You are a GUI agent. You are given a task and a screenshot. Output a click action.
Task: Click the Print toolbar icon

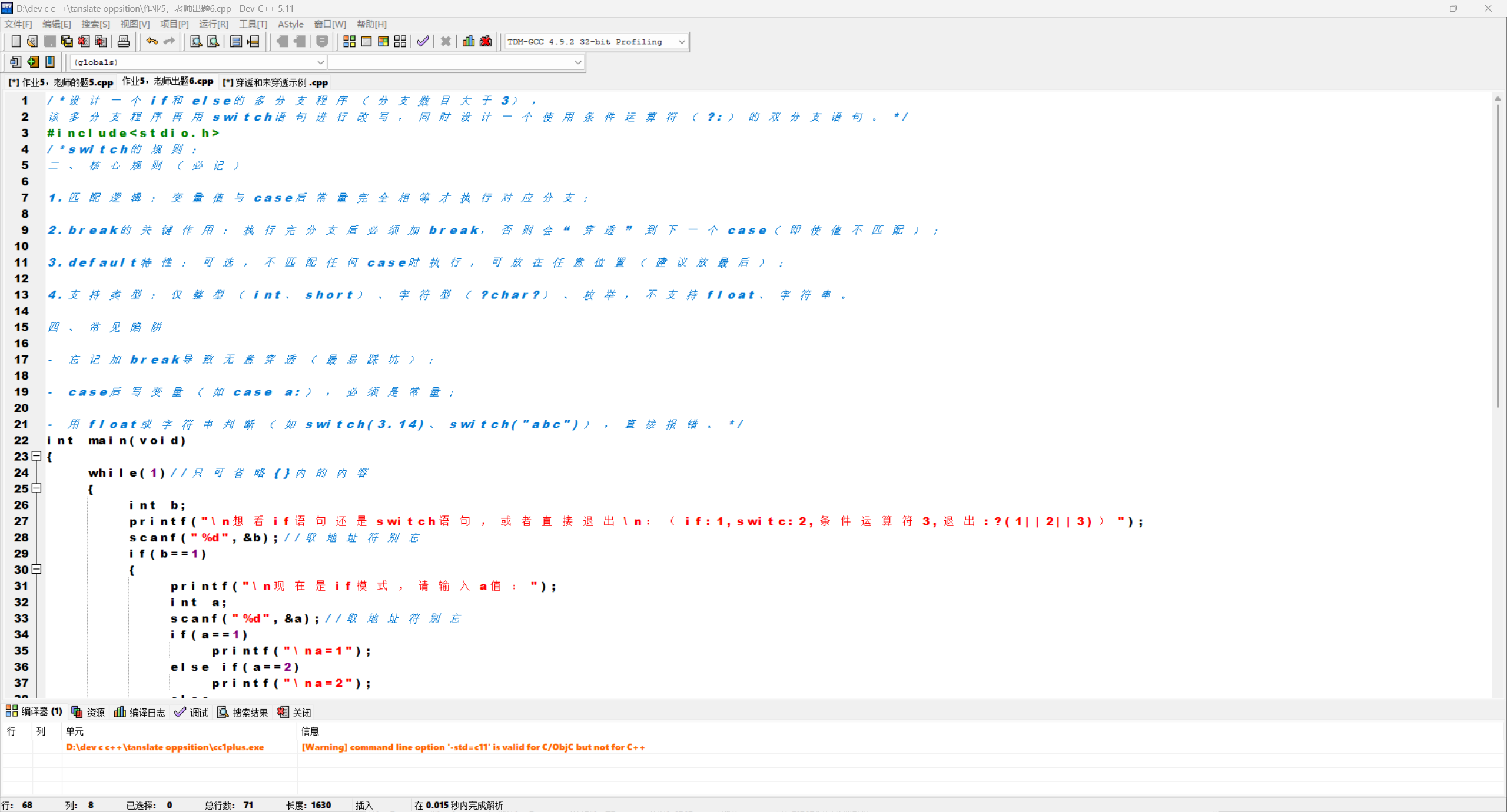[x=124, y=41]
